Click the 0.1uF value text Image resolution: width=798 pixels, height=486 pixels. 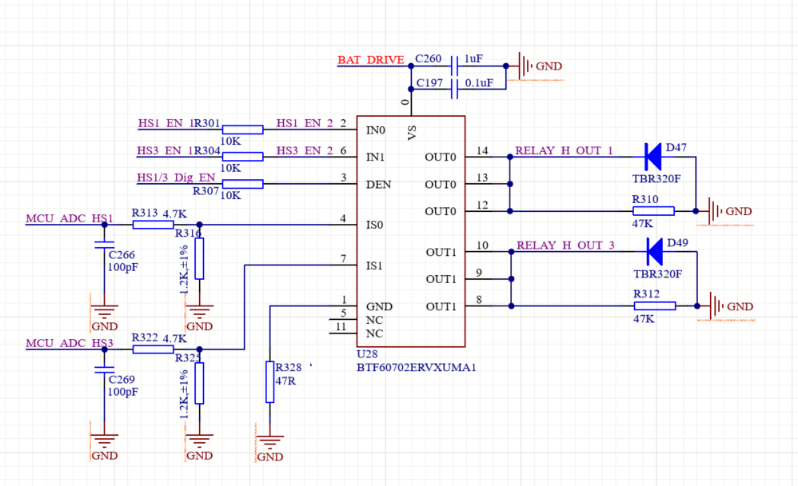pyautogui.click(x=479, y=83)
